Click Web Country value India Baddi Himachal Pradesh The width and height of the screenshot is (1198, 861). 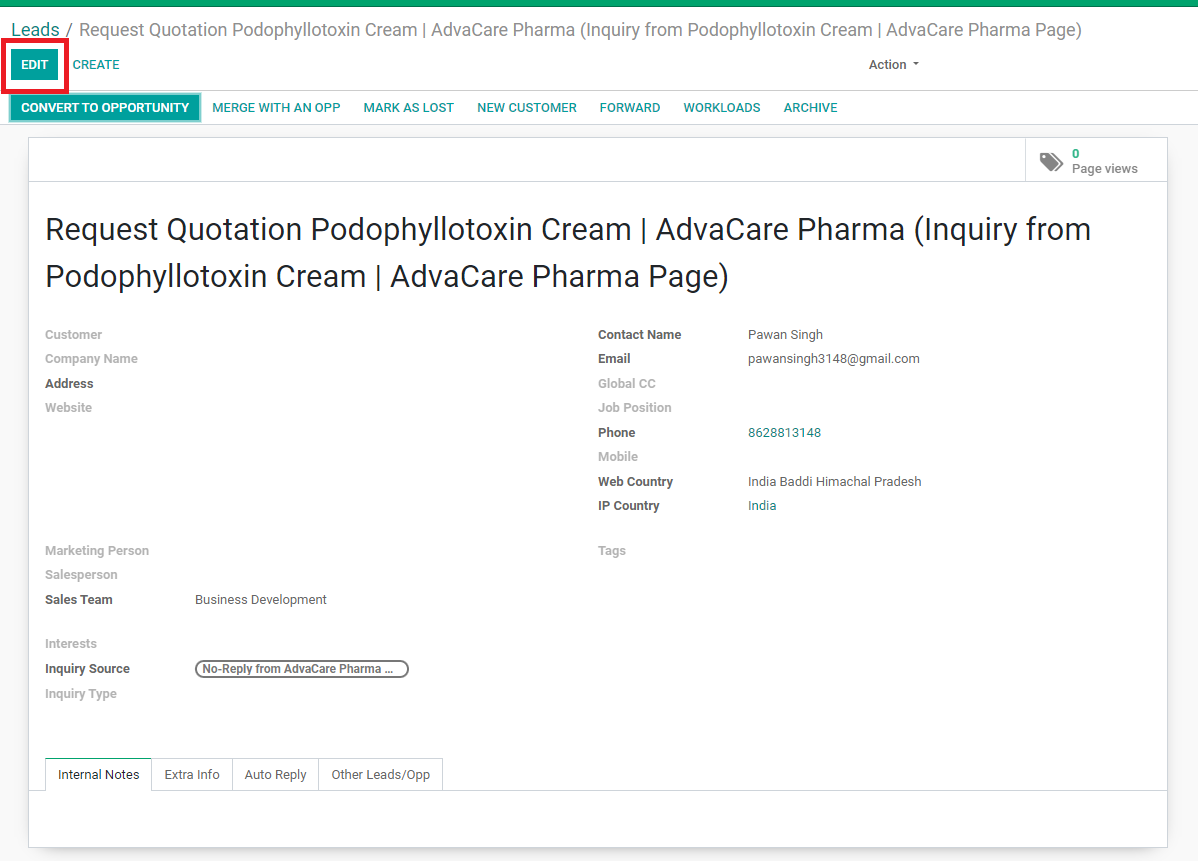coord(834,481)
